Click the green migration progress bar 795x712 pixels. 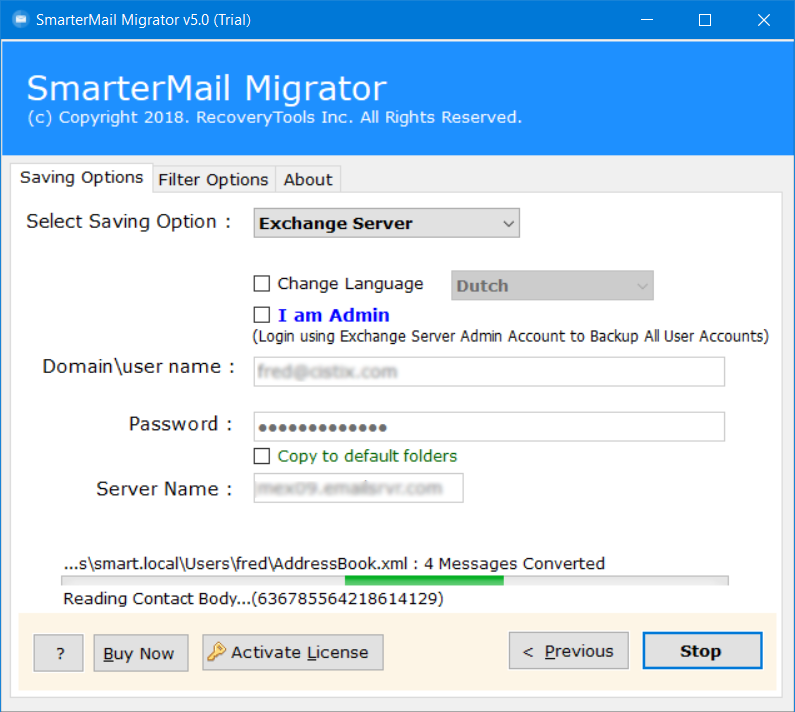coord(394,581)
